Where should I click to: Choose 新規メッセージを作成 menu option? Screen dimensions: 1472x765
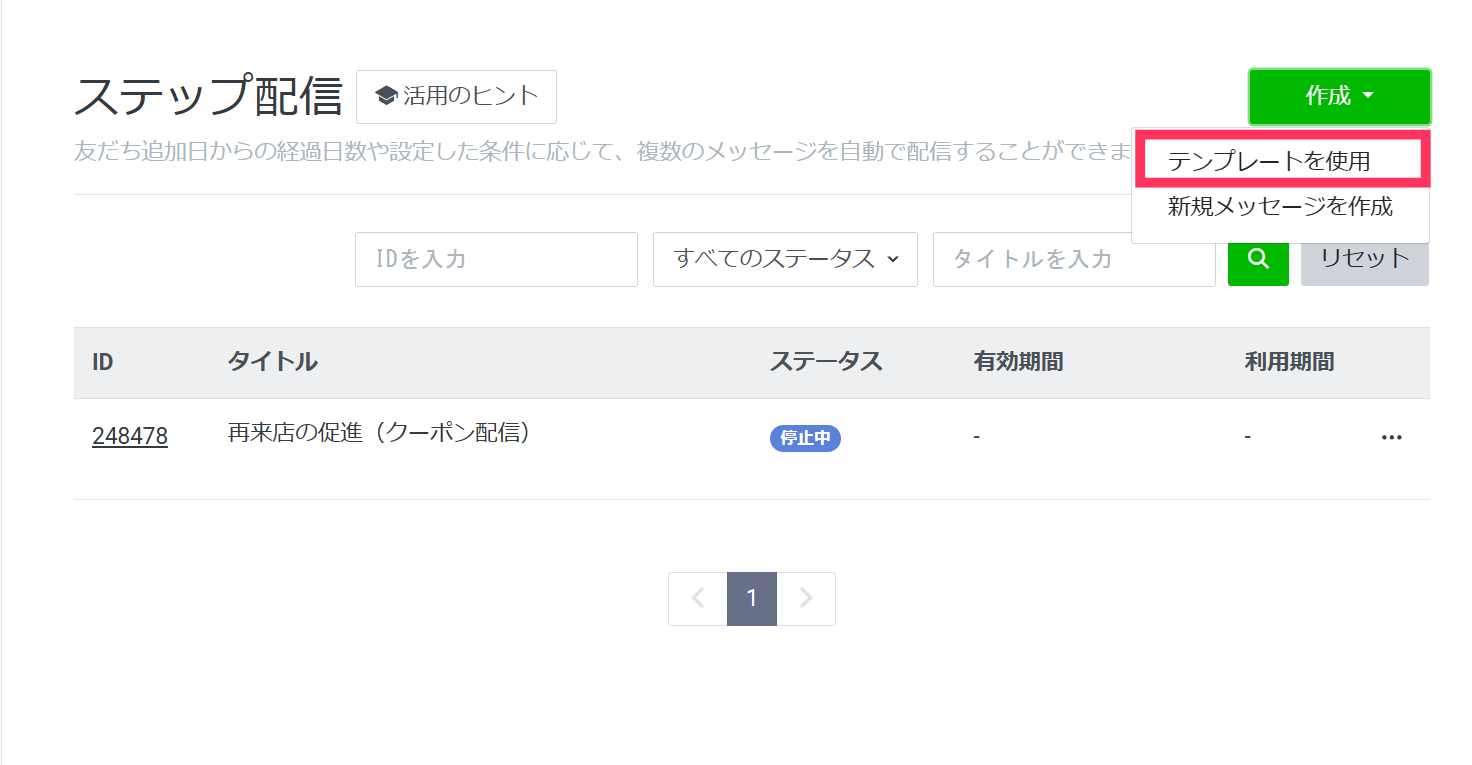pyautogui.click(x=1280, y=207)
